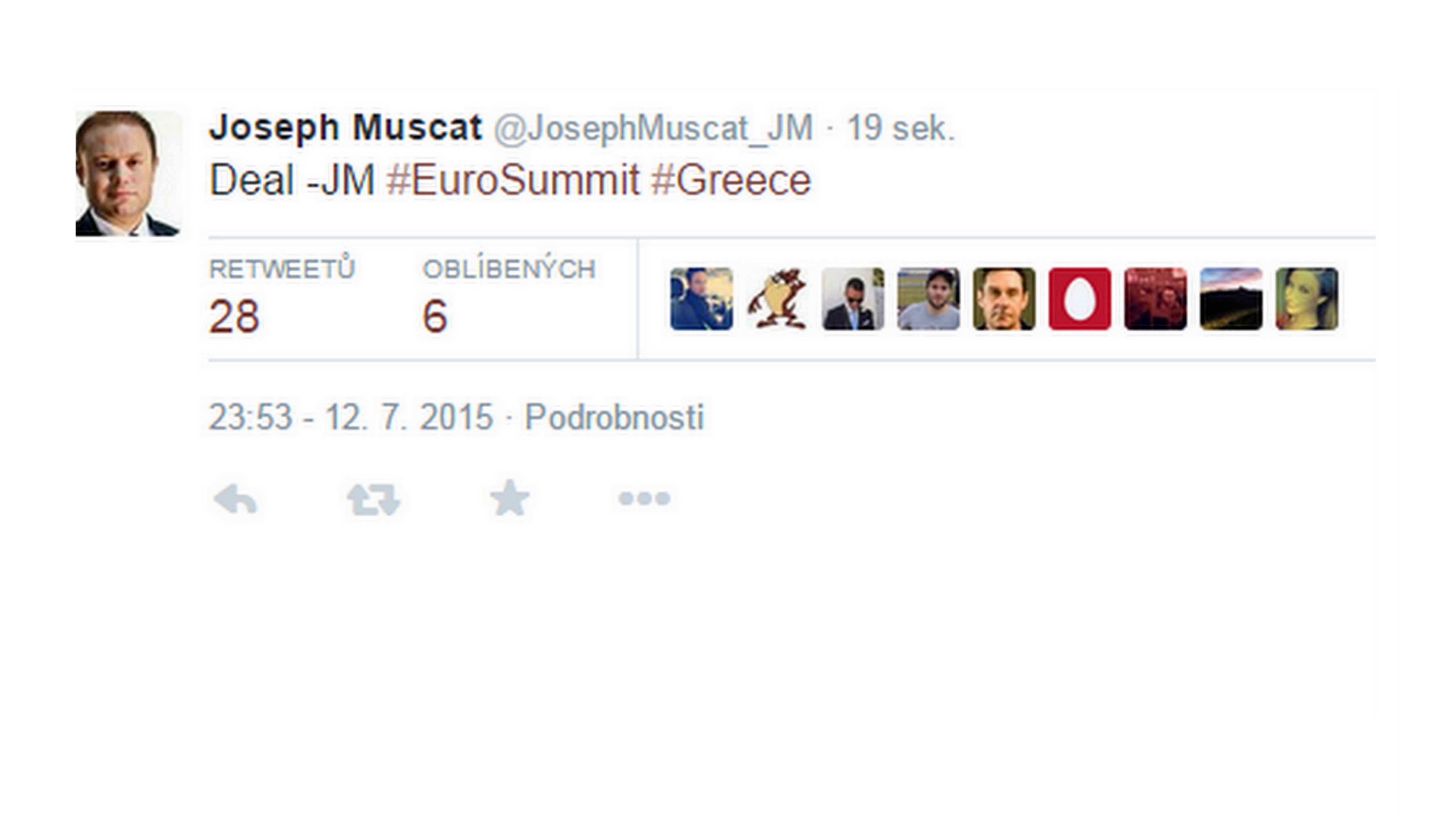
Task: Click the Joseph Muscat display name
Action: [x=345, y=127]
